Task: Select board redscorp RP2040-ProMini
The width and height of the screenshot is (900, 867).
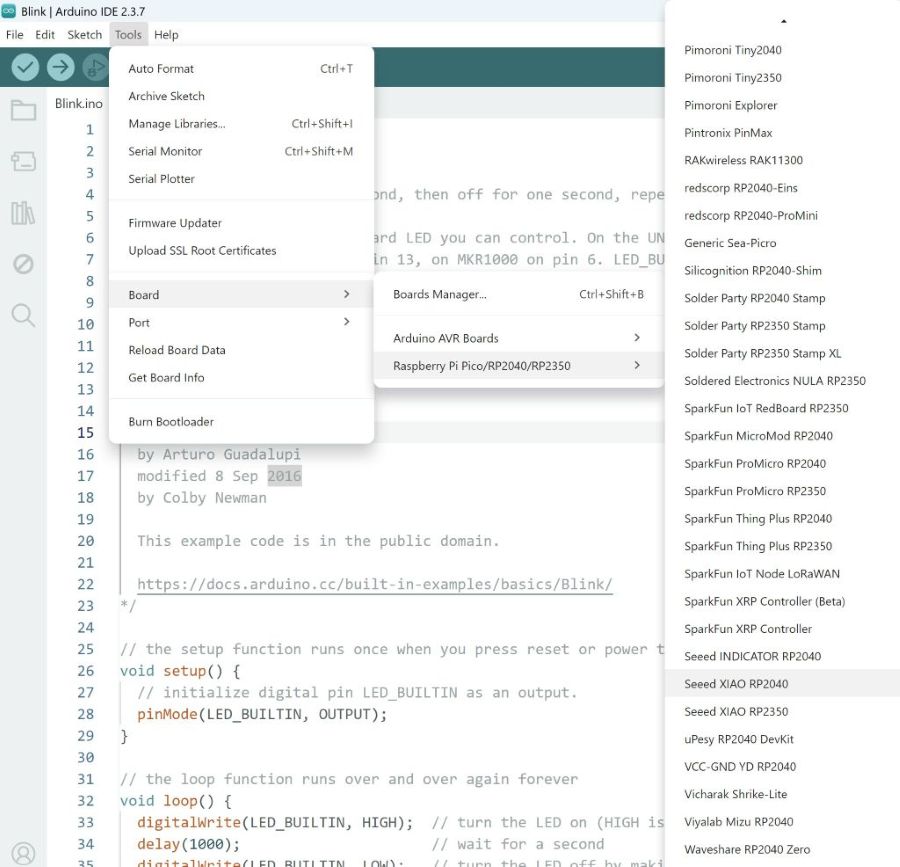Action: 782,215
